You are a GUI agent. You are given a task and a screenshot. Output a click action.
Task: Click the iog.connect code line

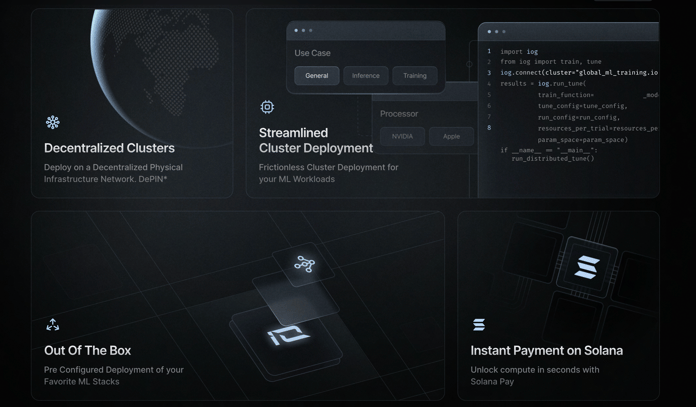point(579,72)
